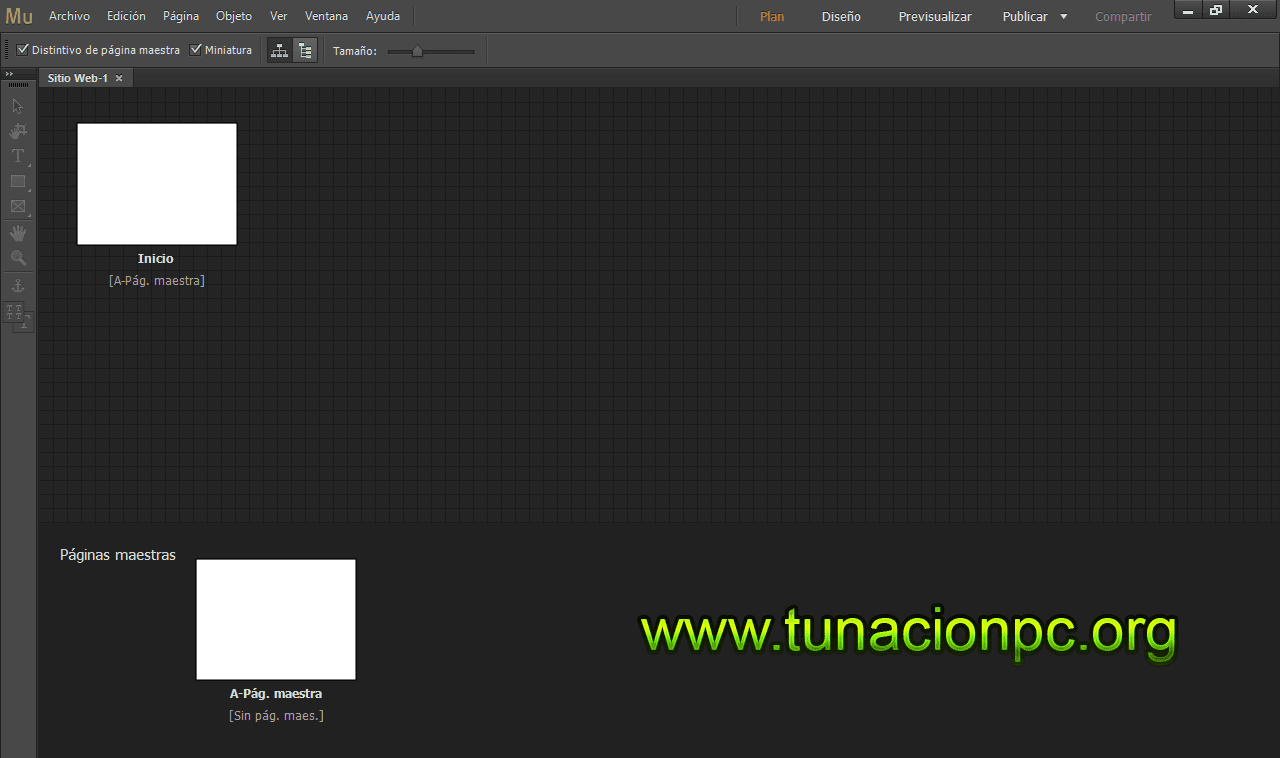Screen dimensions: 1280x758
Task: Open the Ver menu
Action: 278,16
